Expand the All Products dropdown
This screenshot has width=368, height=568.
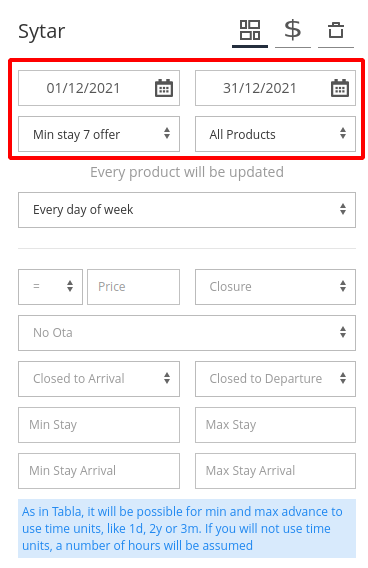pos(275,134)
